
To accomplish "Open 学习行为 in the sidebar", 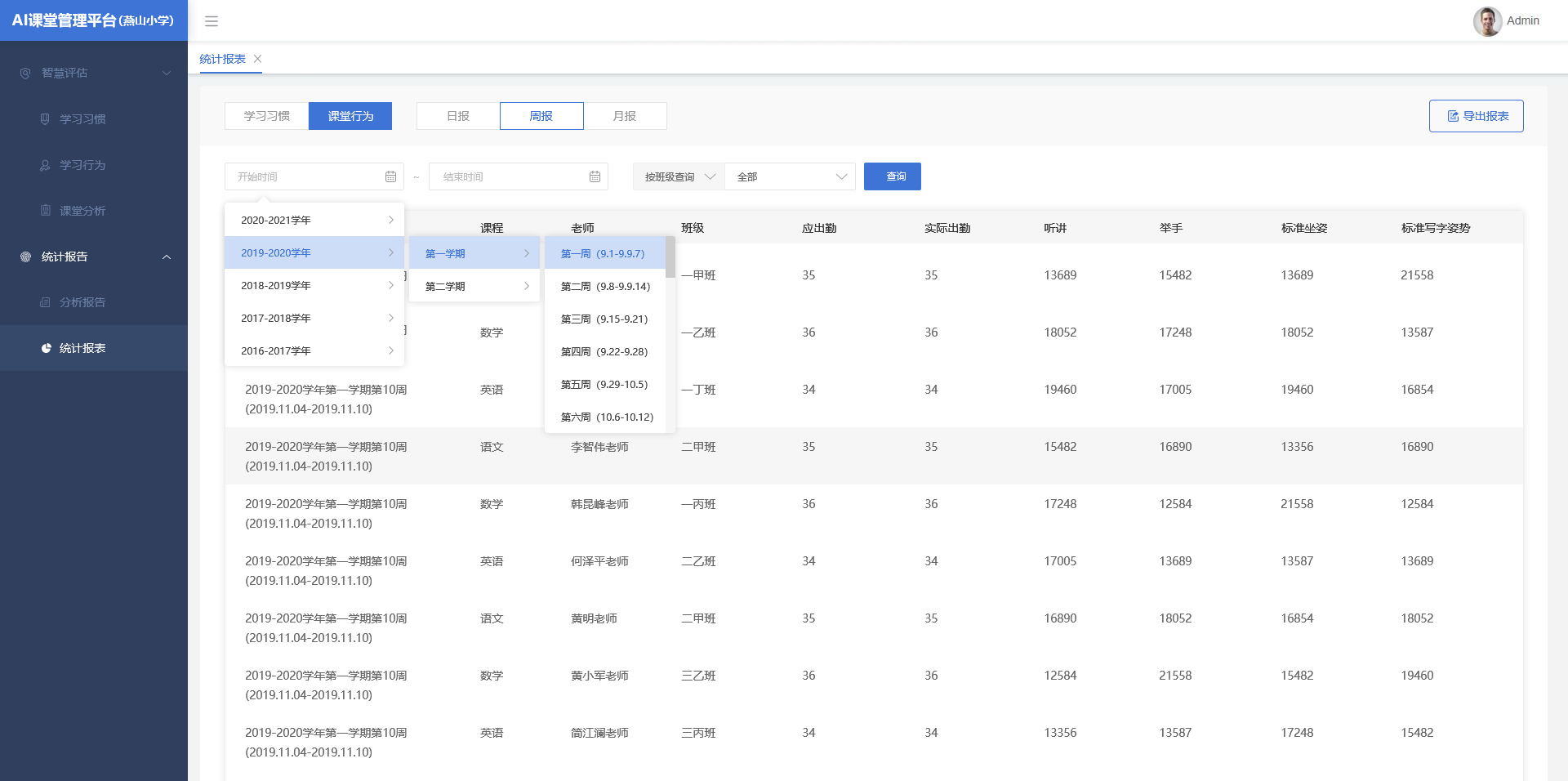I will point(82,165).
